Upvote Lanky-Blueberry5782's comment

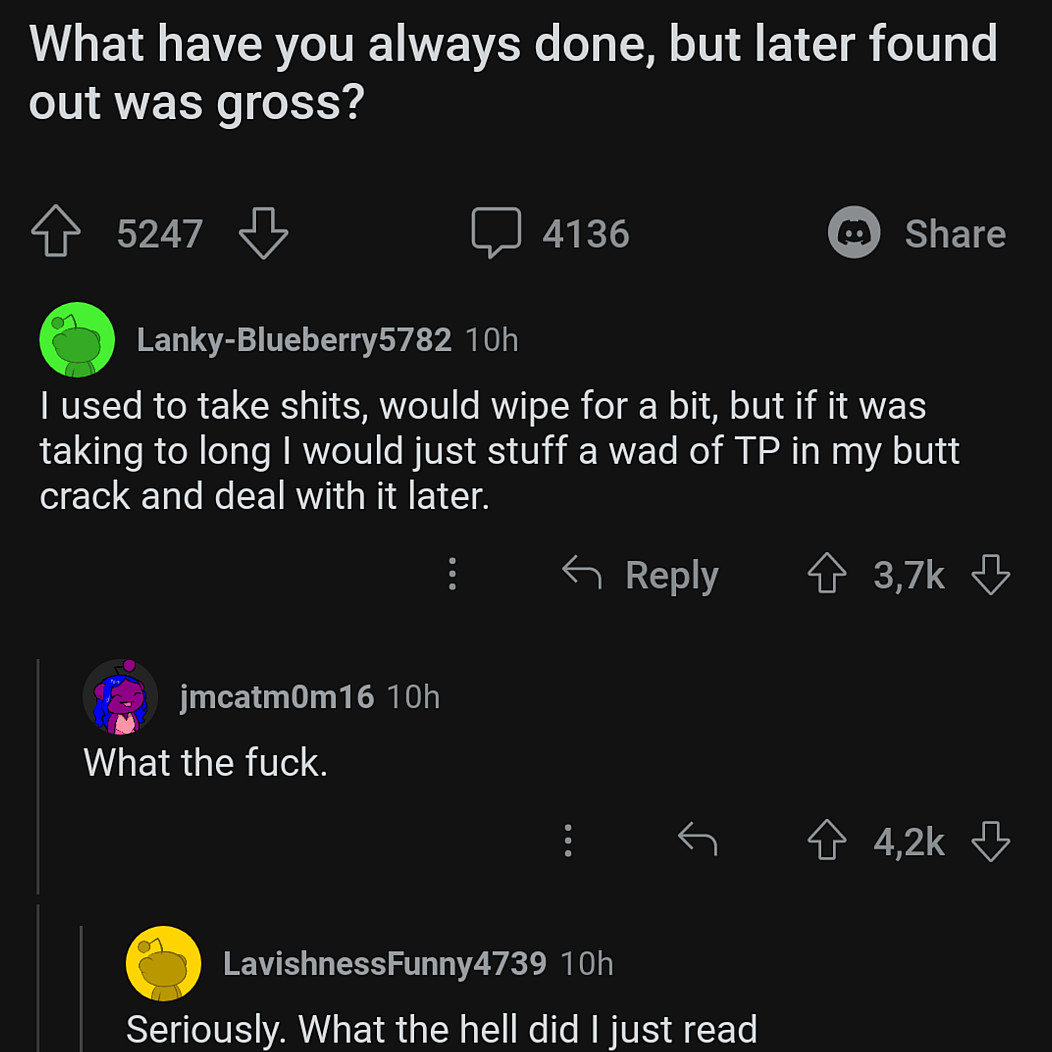[x=827, y=575]
